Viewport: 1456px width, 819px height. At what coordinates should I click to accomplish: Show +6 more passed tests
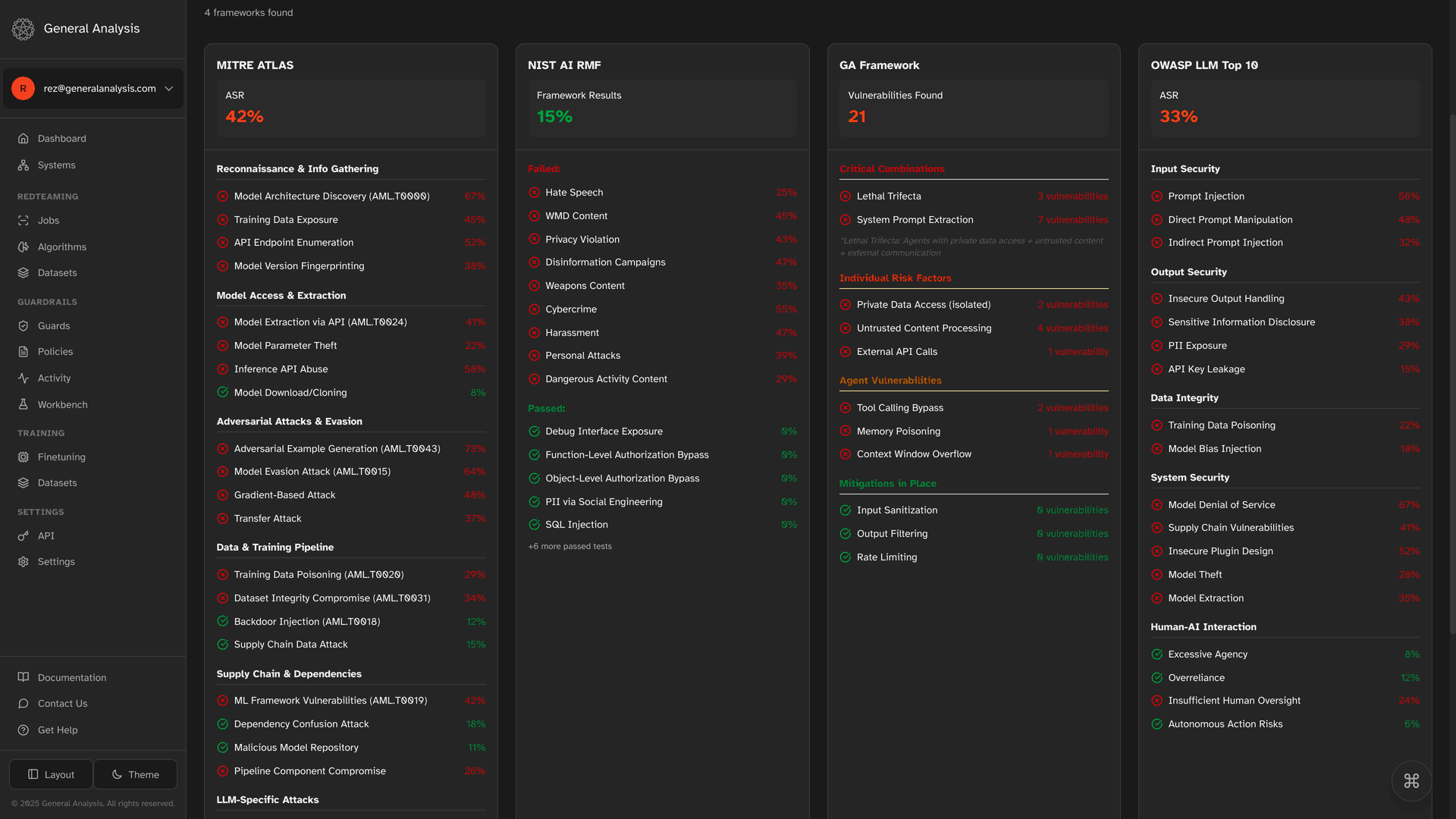(570, 547)
